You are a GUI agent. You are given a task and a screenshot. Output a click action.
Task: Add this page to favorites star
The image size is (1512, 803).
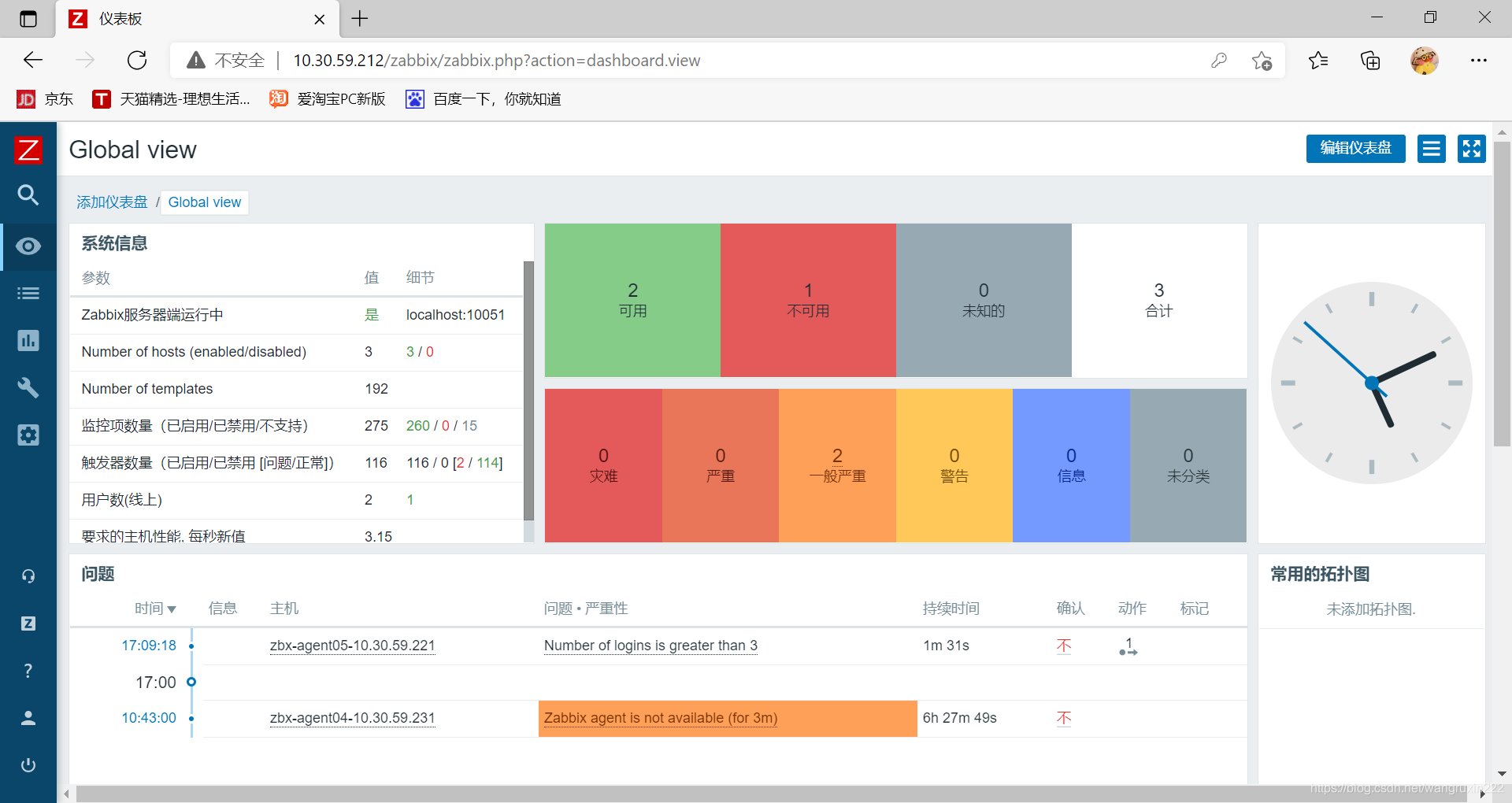(1262, 60)
